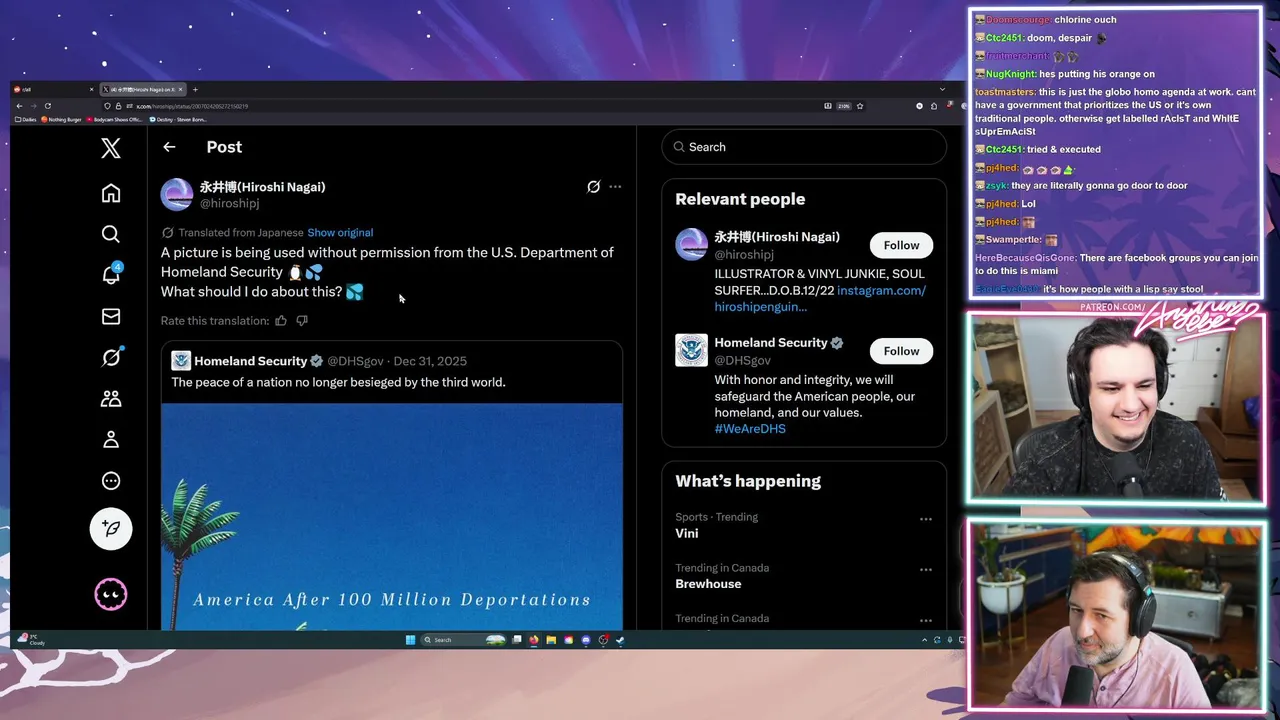Open the post's three-dot more menu
This screenshot has width=1280, height=720.
coord(615,187)
